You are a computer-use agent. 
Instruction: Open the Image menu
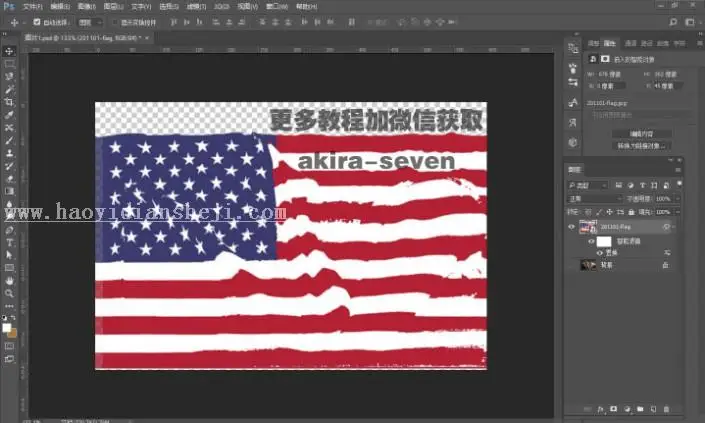coord(87,7)
